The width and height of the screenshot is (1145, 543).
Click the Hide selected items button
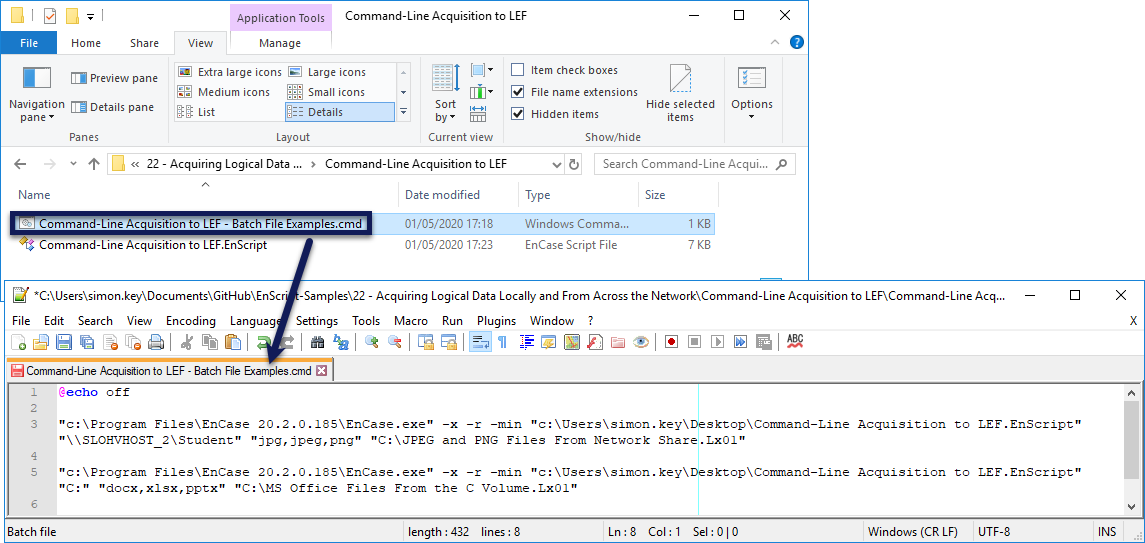tap(680, 93)
